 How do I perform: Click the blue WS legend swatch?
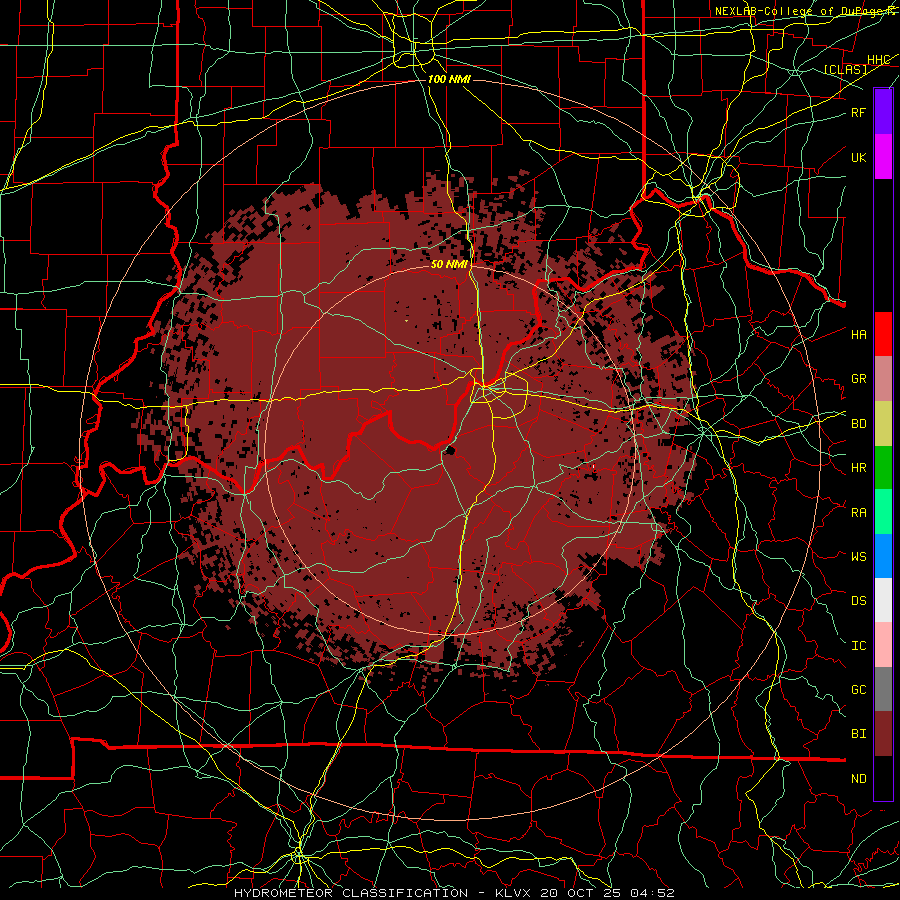883,556
